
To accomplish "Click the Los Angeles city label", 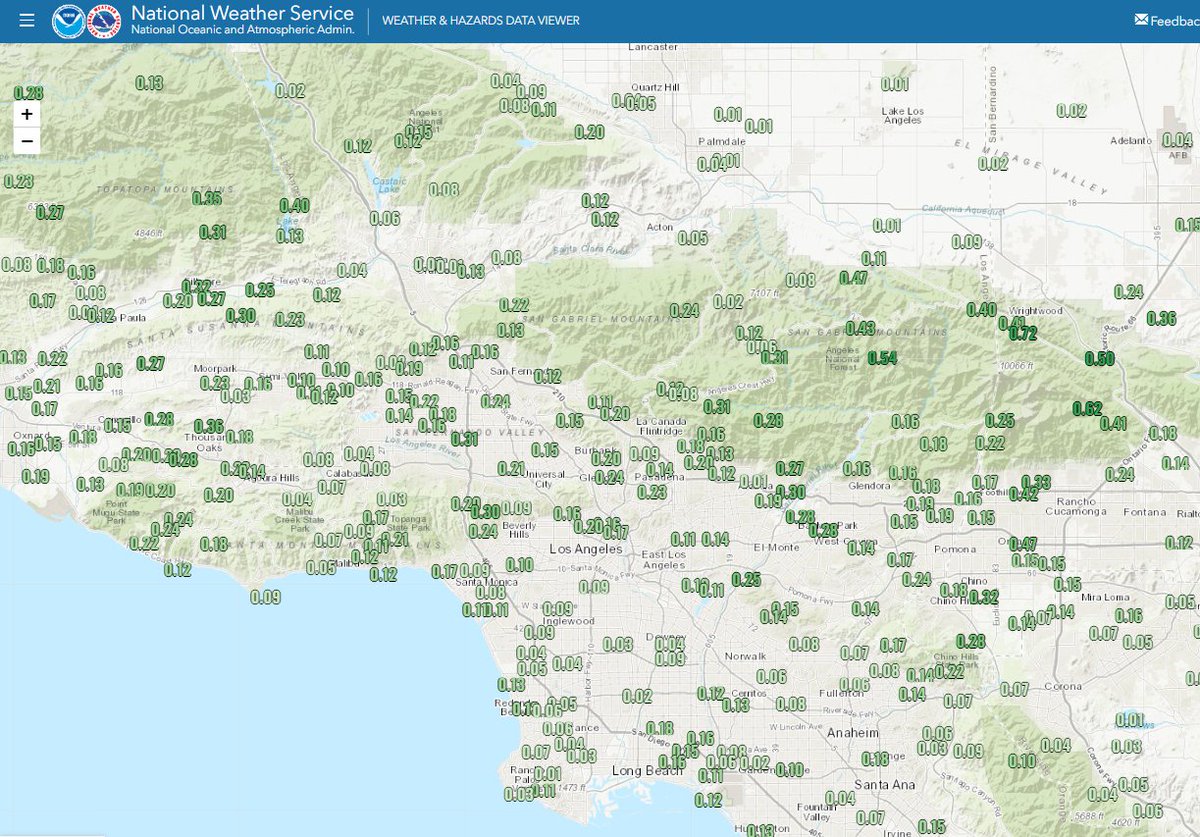I will click(x=584, y=549).
